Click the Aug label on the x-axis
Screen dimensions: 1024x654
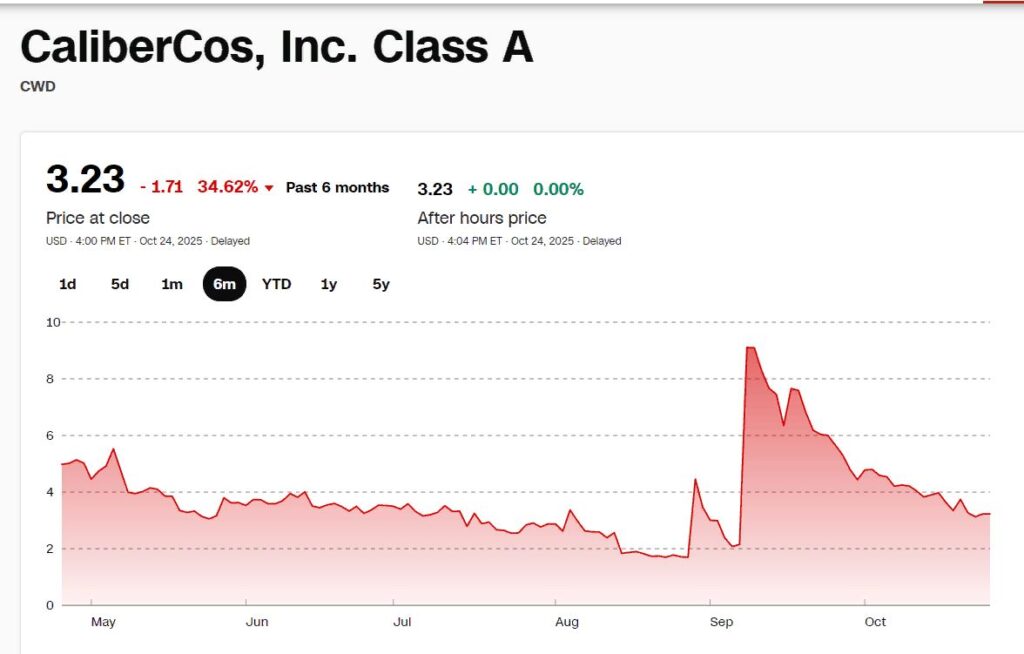567,622
